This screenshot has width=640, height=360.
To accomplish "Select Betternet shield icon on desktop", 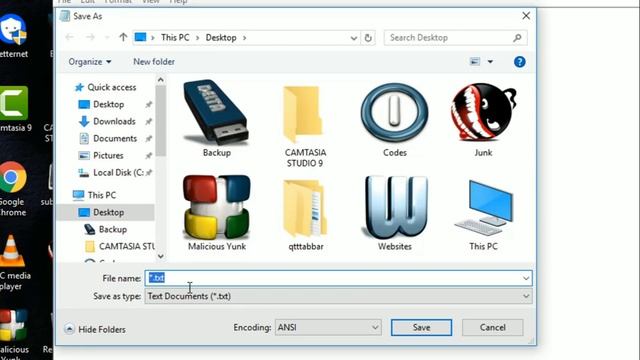I will coord(13,36).
